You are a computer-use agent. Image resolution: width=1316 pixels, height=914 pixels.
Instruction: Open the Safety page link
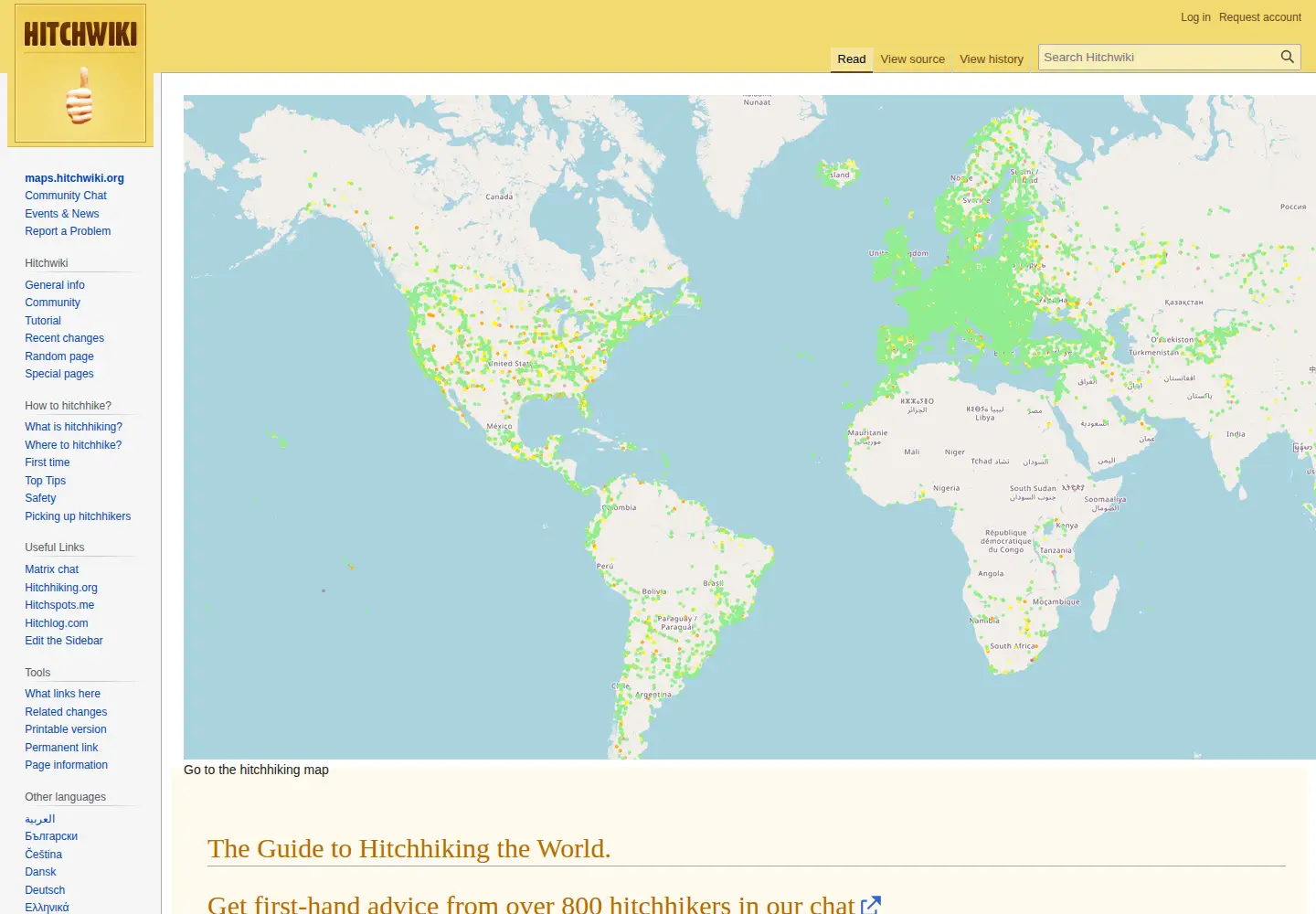[40, 498]
